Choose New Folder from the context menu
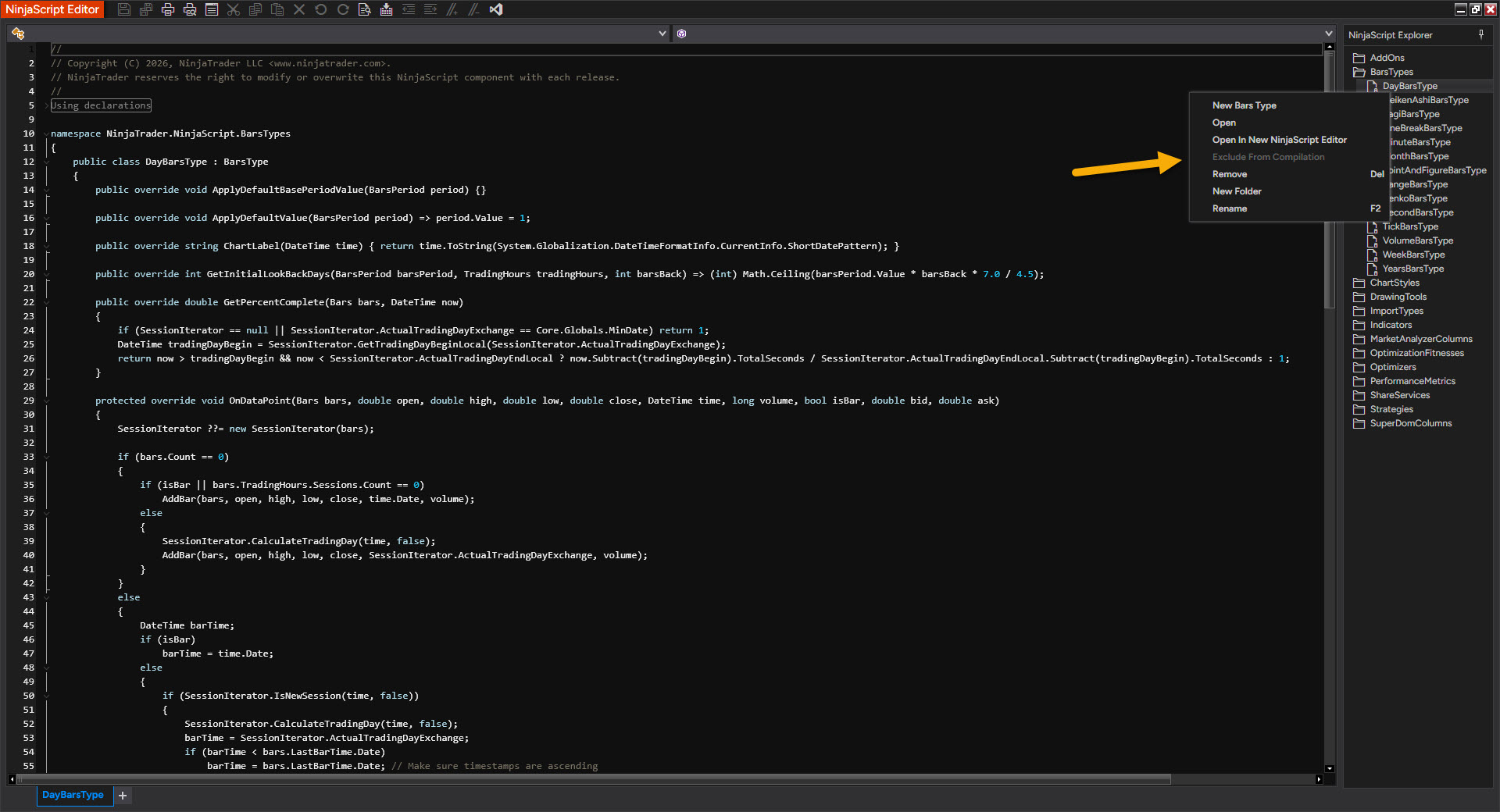This screenshot has height=812, width=1500. (1287, 191)
